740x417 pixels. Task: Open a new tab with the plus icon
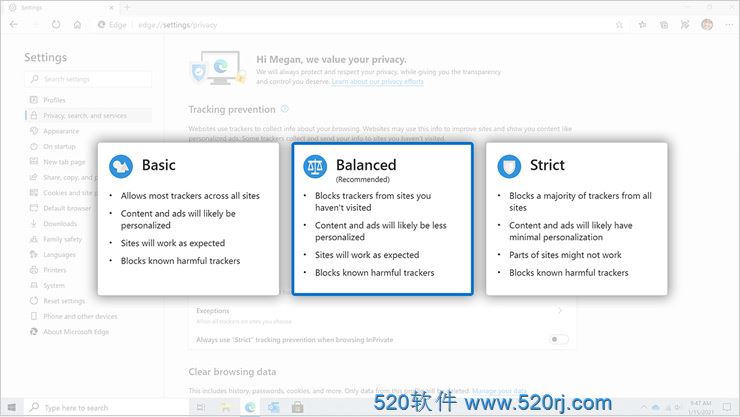tap(127, 8)
